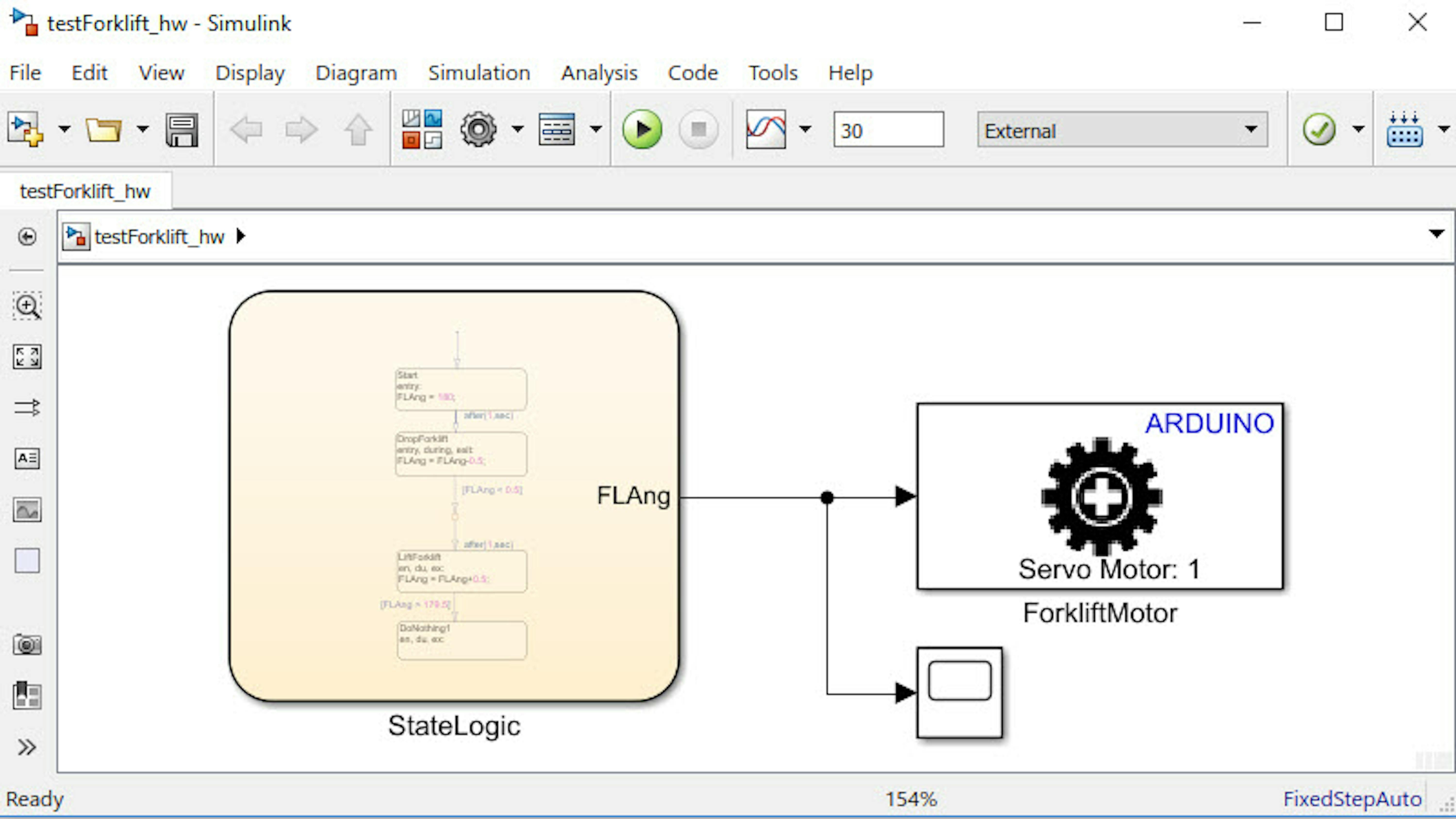1456x819 pixels.
Task: Open the Analysis menu
Action: coord(599,73)
